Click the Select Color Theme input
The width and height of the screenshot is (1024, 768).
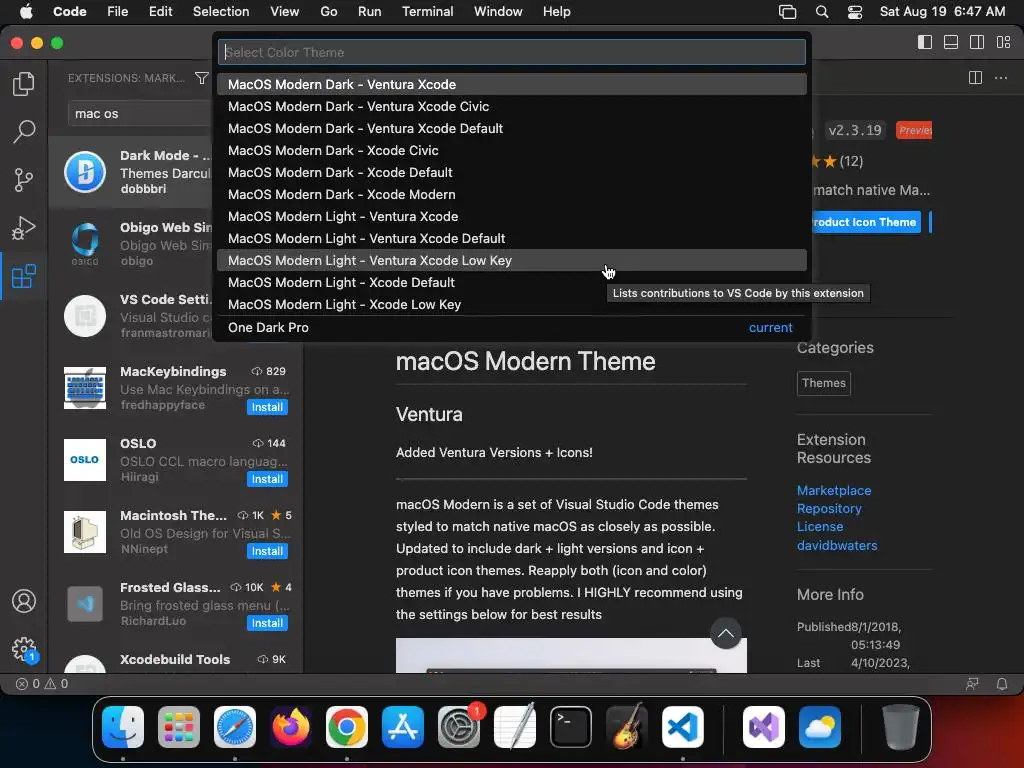click(512, 52)
